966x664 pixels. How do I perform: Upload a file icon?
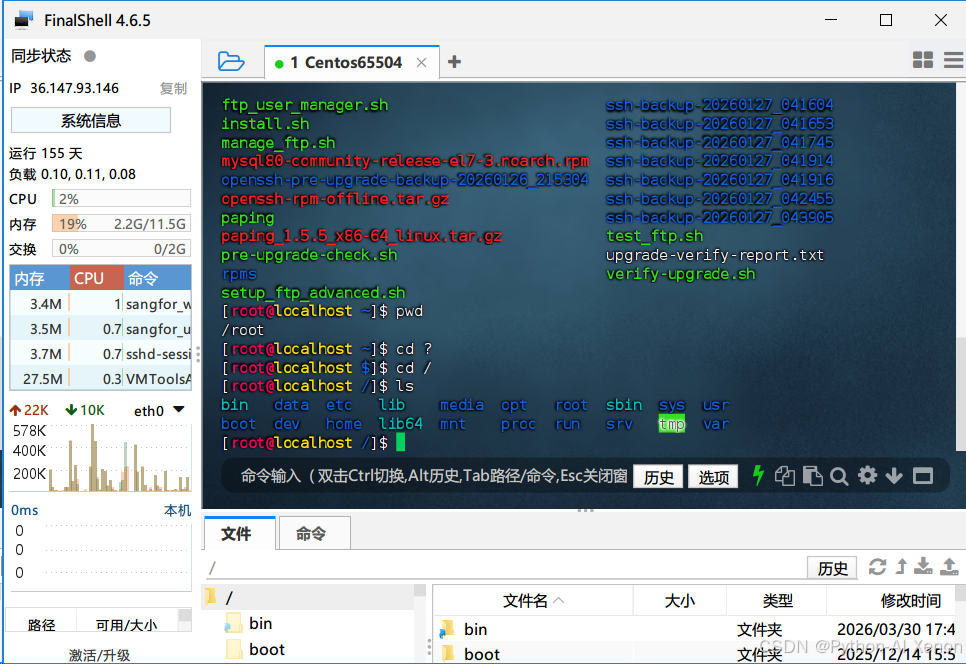click(x=949, y=567)
